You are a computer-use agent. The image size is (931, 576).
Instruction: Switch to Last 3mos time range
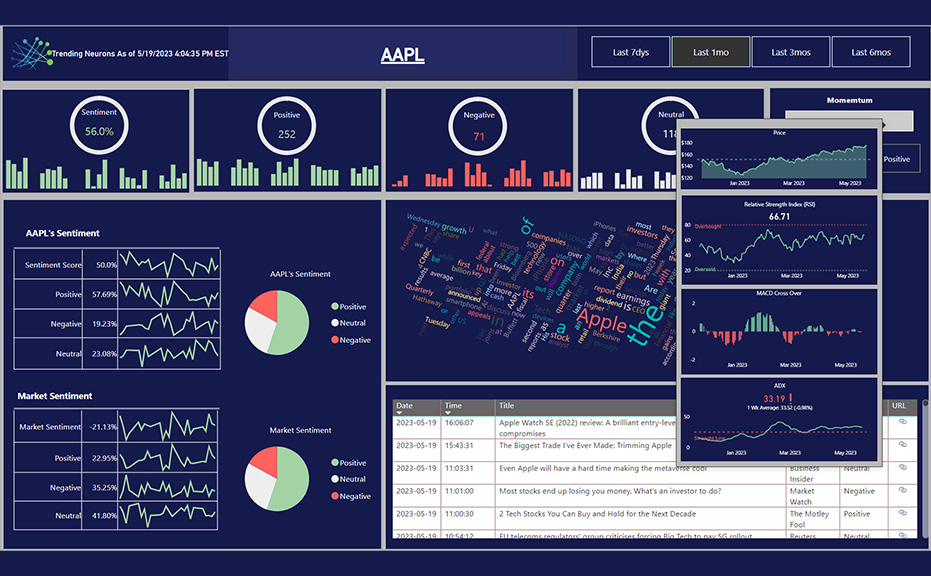[x=790, y=52]
